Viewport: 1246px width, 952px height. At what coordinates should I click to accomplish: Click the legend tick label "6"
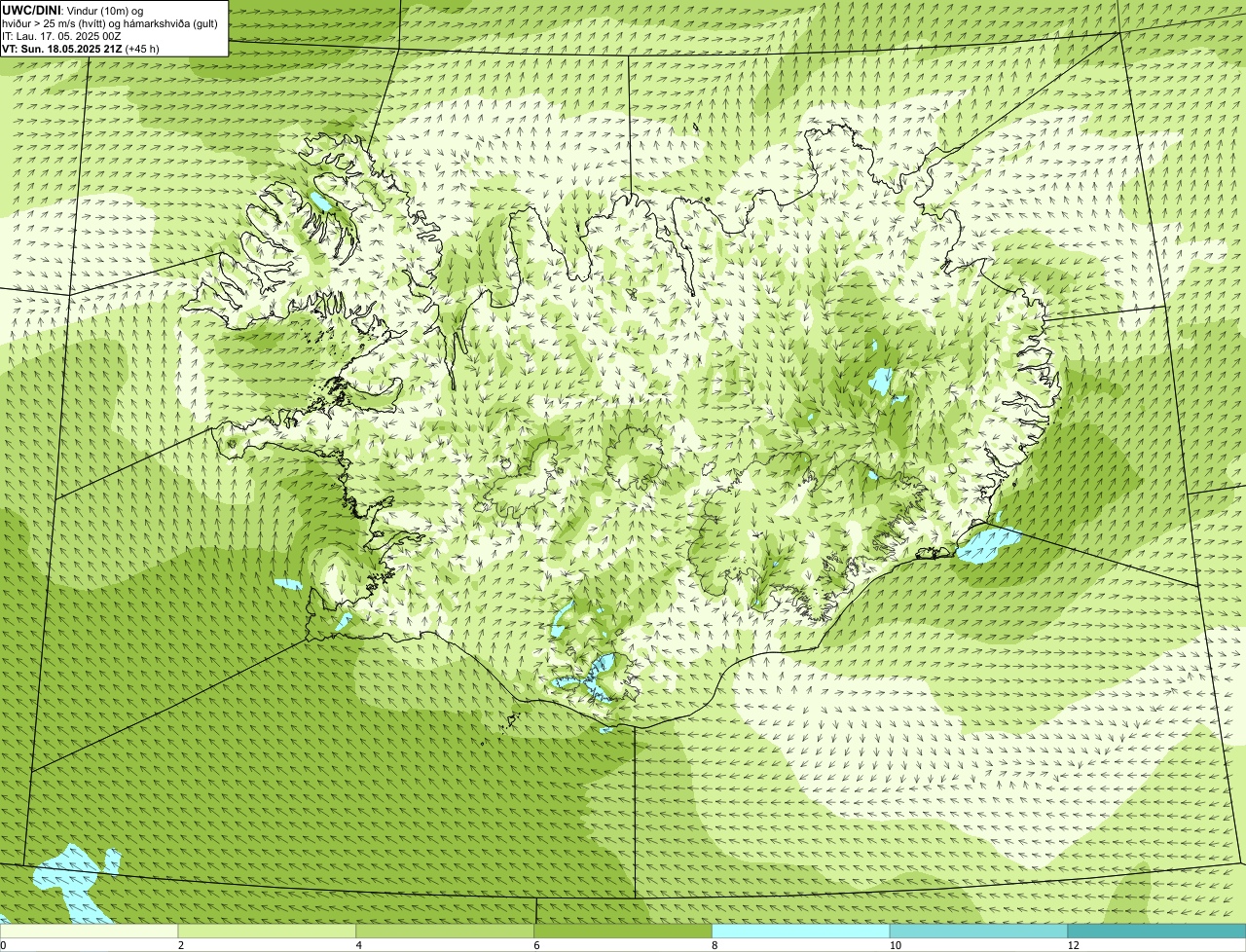pos(536,945)
